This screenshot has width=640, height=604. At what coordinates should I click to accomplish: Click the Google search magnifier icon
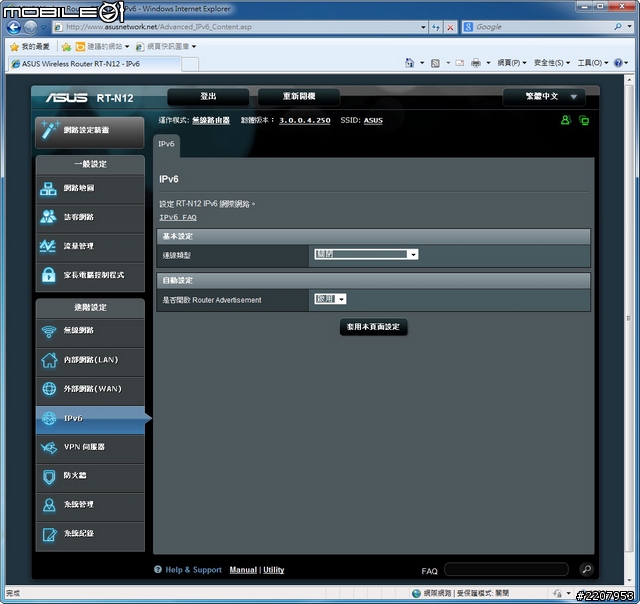pyautogui.click(x=618, y=27)
